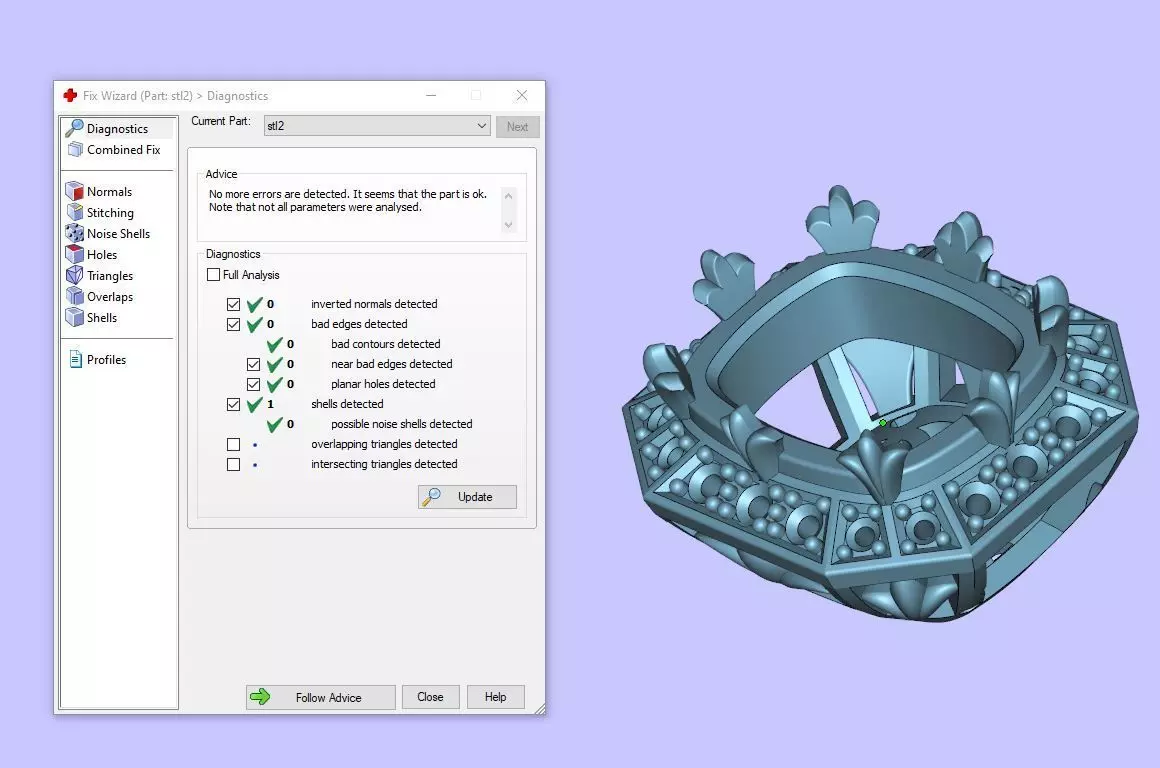Click the Advice box scroll down arrow
The height and width of the screenshot is (768, 1160).
[x=508, y=225]
